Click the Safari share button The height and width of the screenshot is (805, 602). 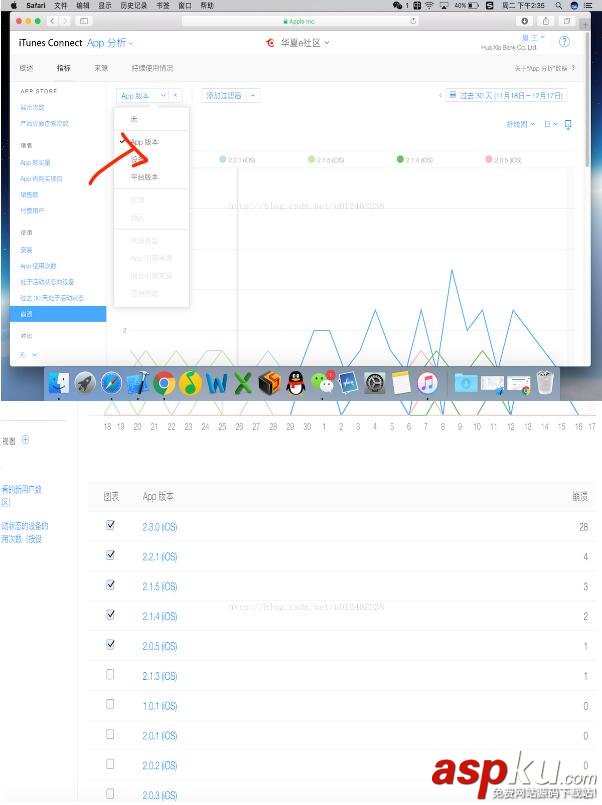[546, 21]
